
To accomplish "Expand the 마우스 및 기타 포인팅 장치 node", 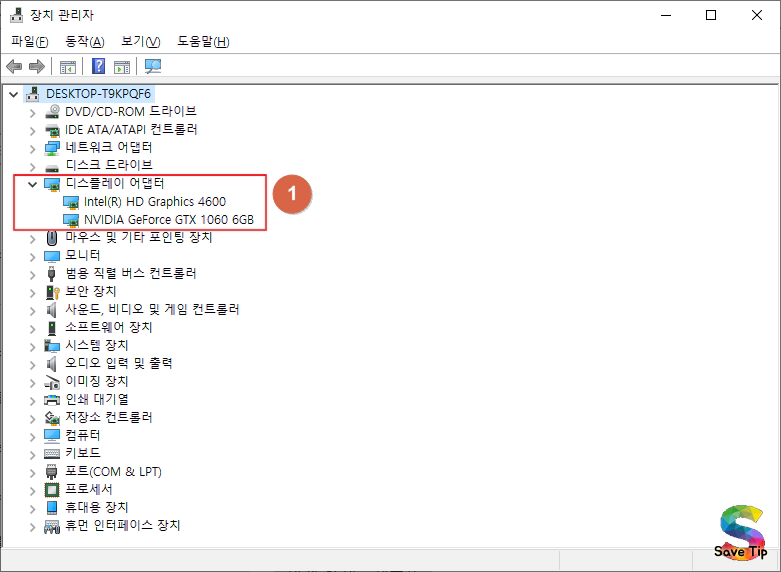I will click(x=33, y=239).
